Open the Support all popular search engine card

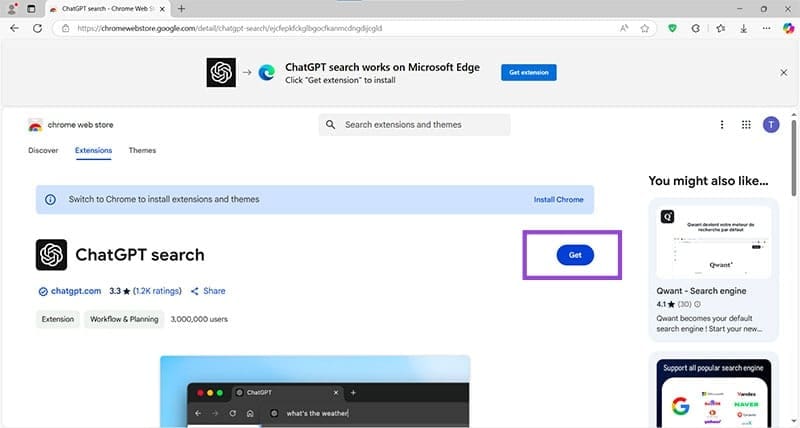point(713,390)
